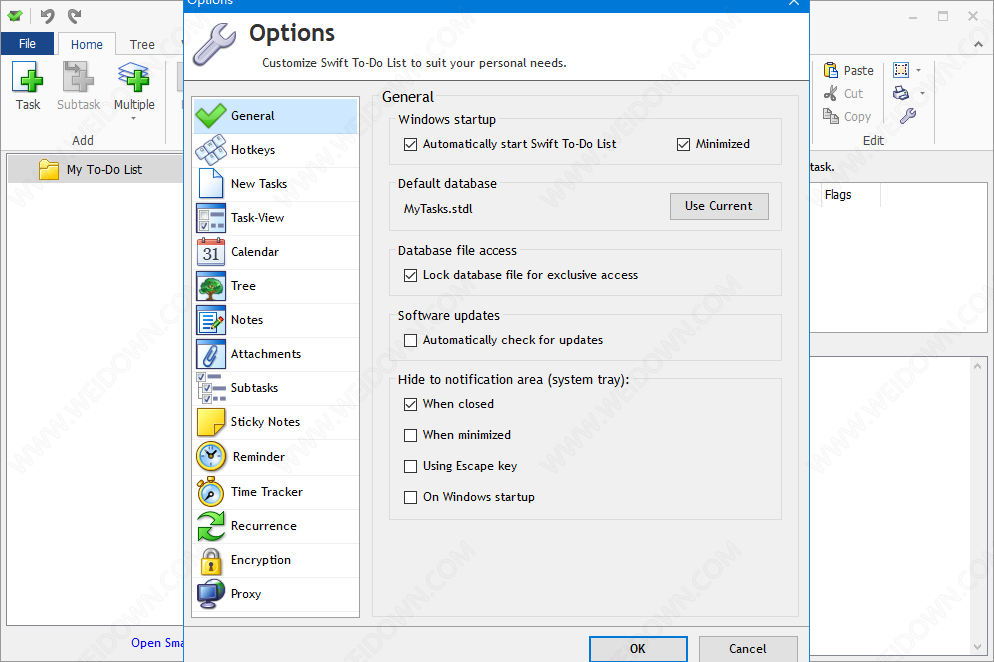Screen dimensions: 994x662
Task: Click the Undo arrow in title bar
Action: point(48,15)
